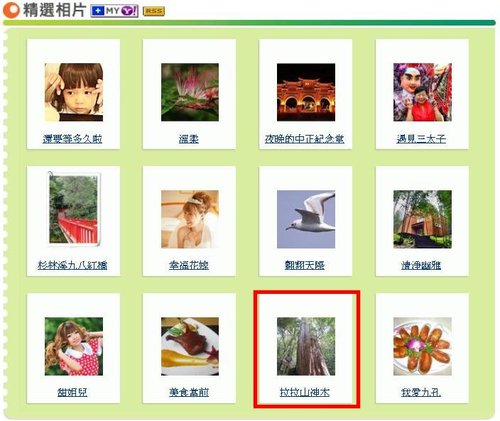Open the wooden house in forest thumbnail
Image resolution: width=500 pixels, height=421 pixels.
tap(422, 219)
